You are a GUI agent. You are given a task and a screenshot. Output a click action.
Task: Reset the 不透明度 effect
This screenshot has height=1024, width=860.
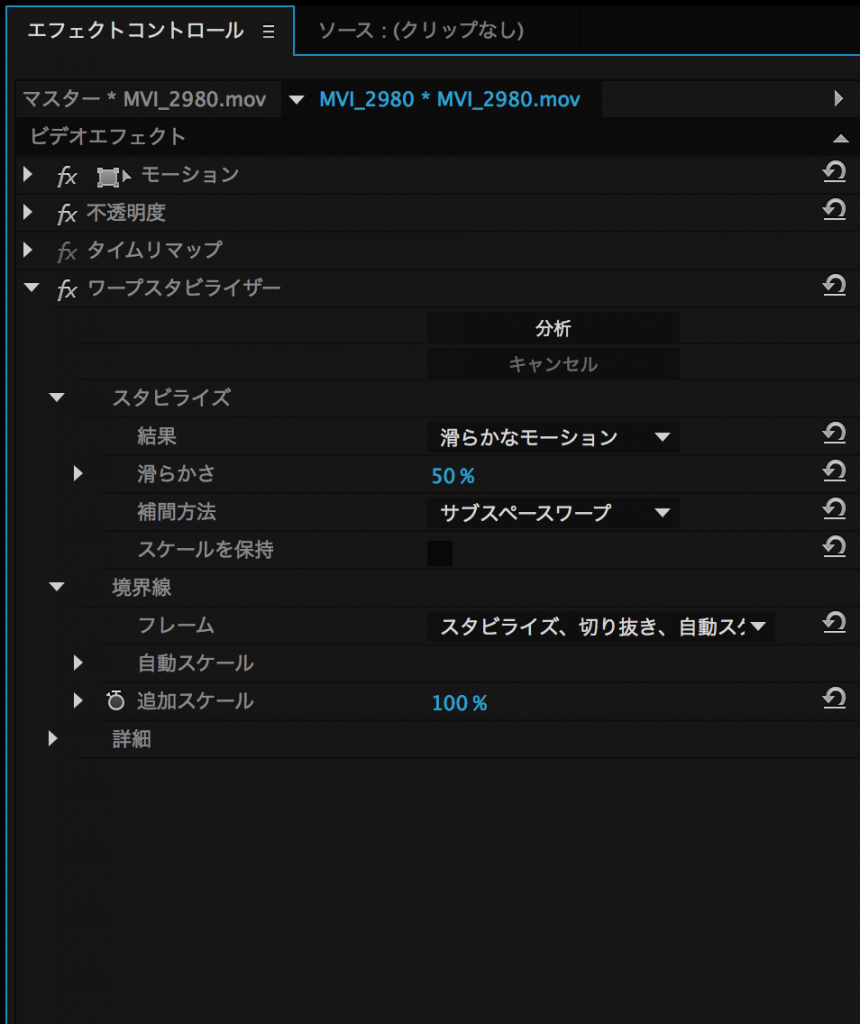click(x=834, y=211)
